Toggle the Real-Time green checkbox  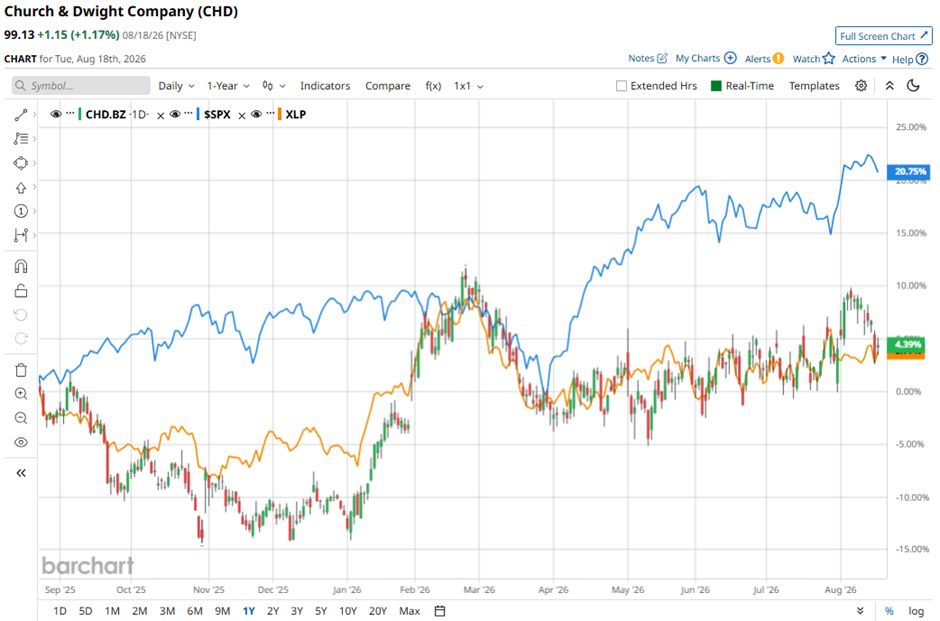pyautogui.click(x=716, y=86)
